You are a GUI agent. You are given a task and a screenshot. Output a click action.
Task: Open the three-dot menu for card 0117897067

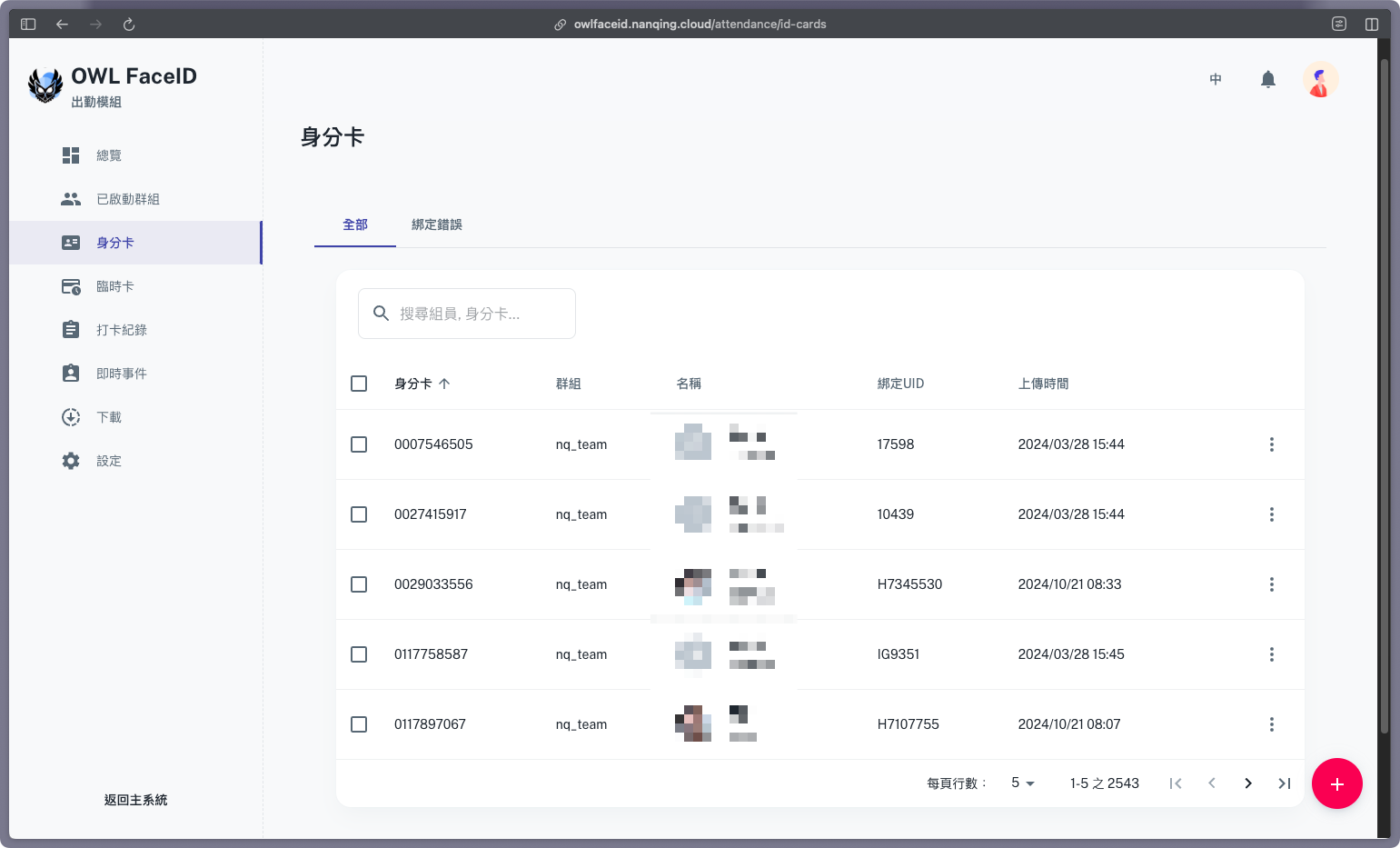(x=1271, y=724)
